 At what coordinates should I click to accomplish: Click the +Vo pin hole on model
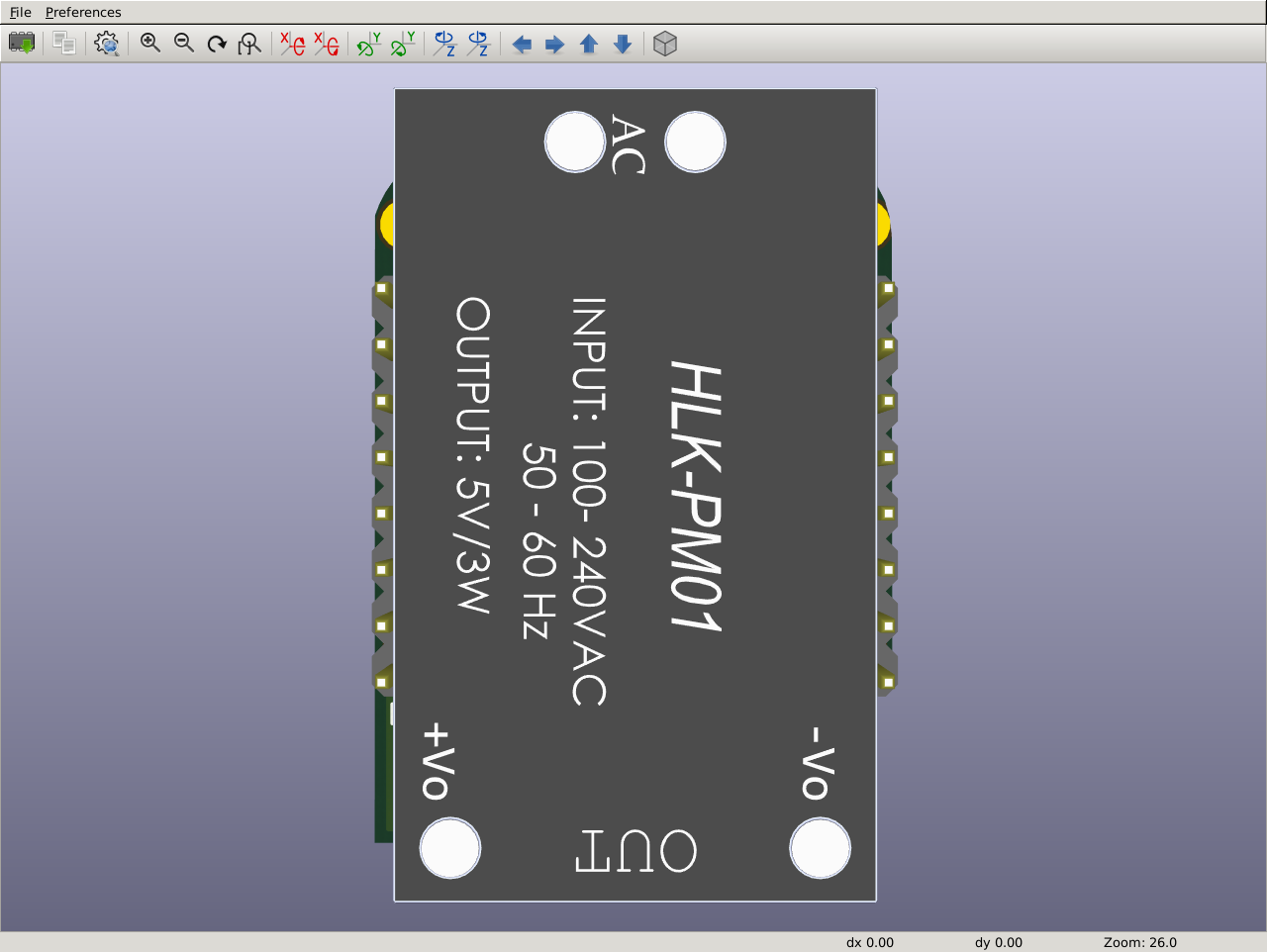coord(450,848)
